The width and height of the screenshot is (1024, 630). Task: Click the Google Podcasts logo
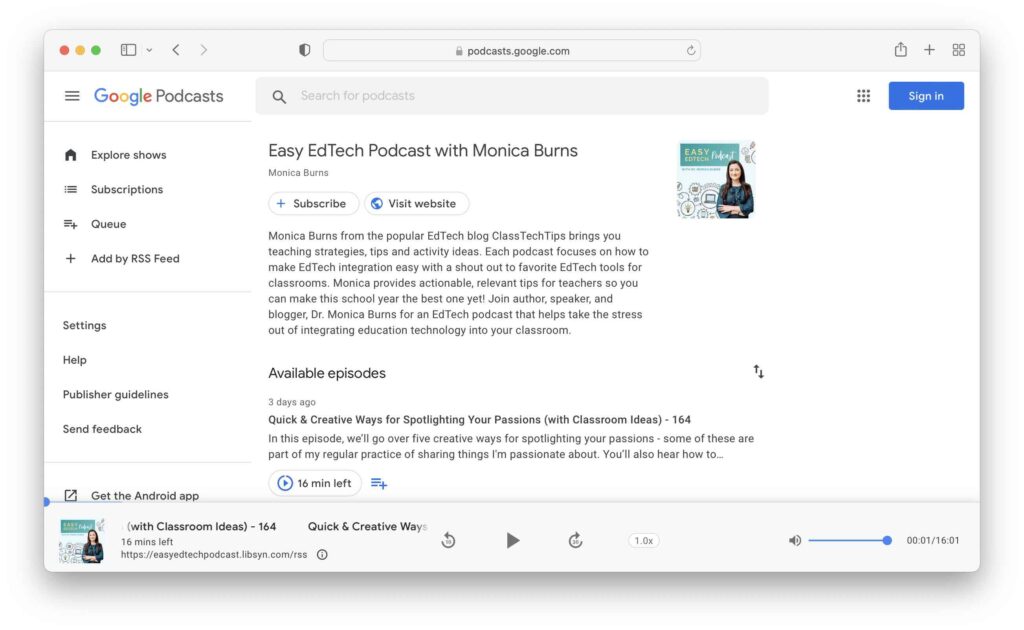159,96
